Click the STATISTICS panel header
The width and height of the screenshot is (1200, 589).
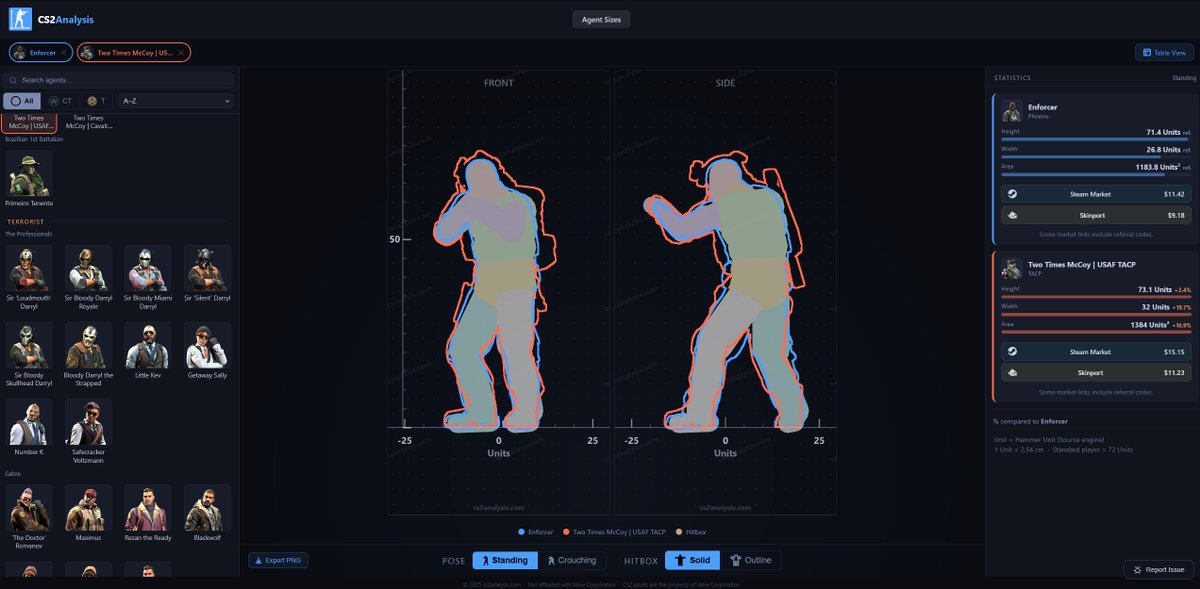click(1012, 77)
